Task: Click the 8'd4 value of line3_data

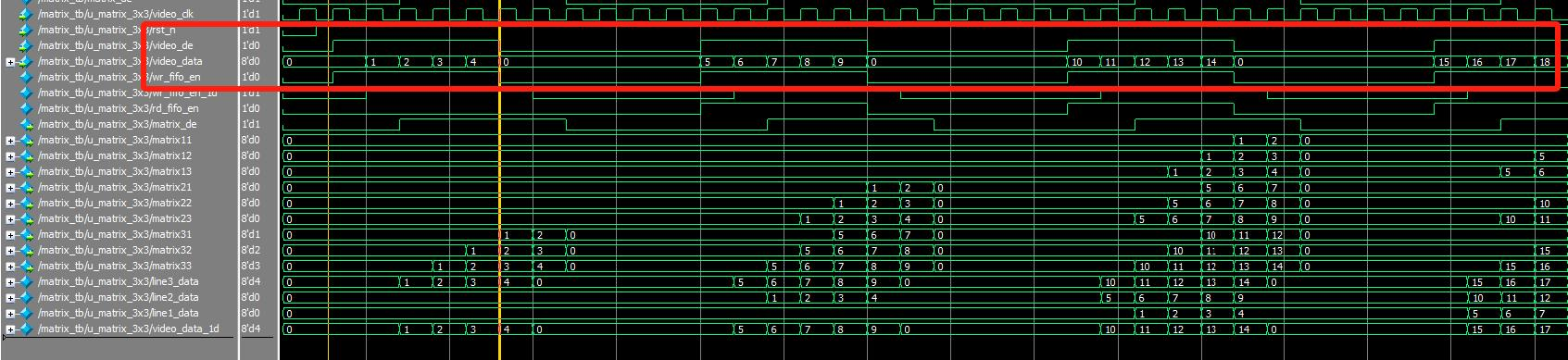Action: click(x=251, y=282)
